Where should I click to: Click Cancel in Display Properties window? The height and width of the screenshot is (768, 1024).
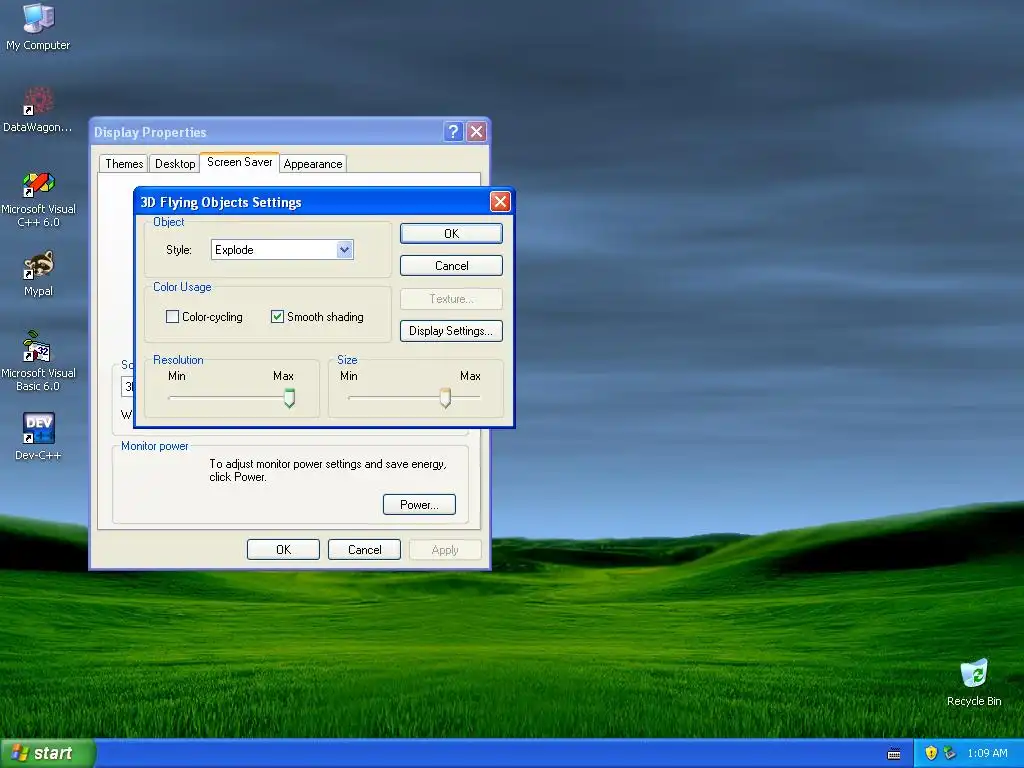(364, 550)
